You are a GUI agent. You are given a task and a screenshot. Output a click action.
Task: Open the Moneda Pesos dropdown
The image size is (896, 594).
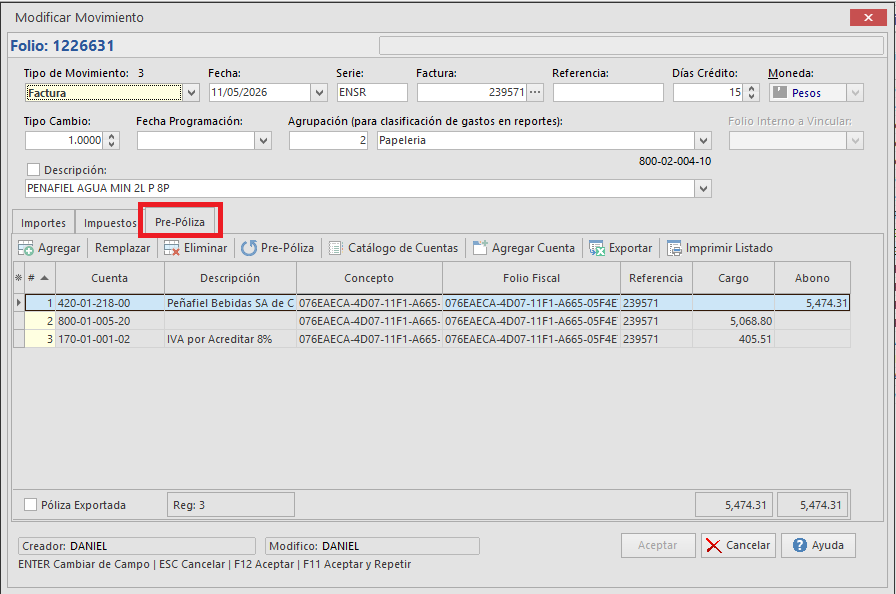[x=855, y=93]
